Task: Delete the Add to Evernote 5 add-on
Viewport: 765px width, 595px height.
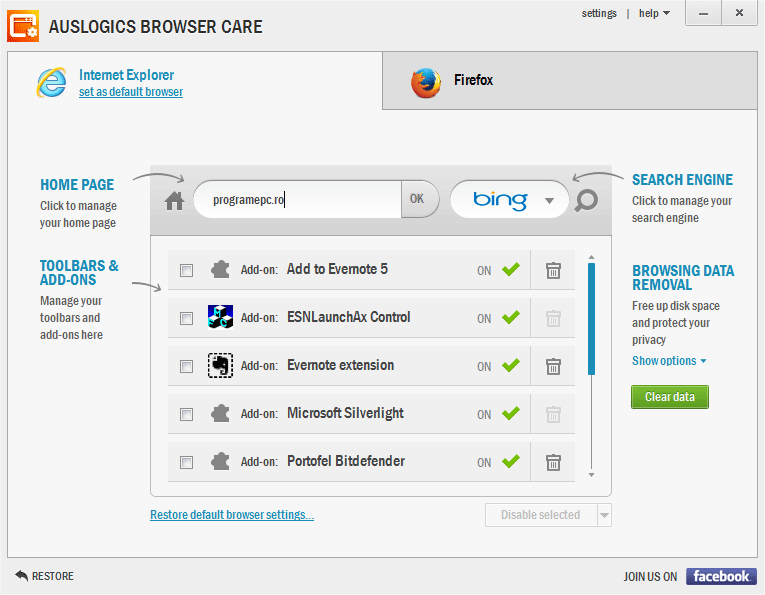Action: tap(553, 270)
